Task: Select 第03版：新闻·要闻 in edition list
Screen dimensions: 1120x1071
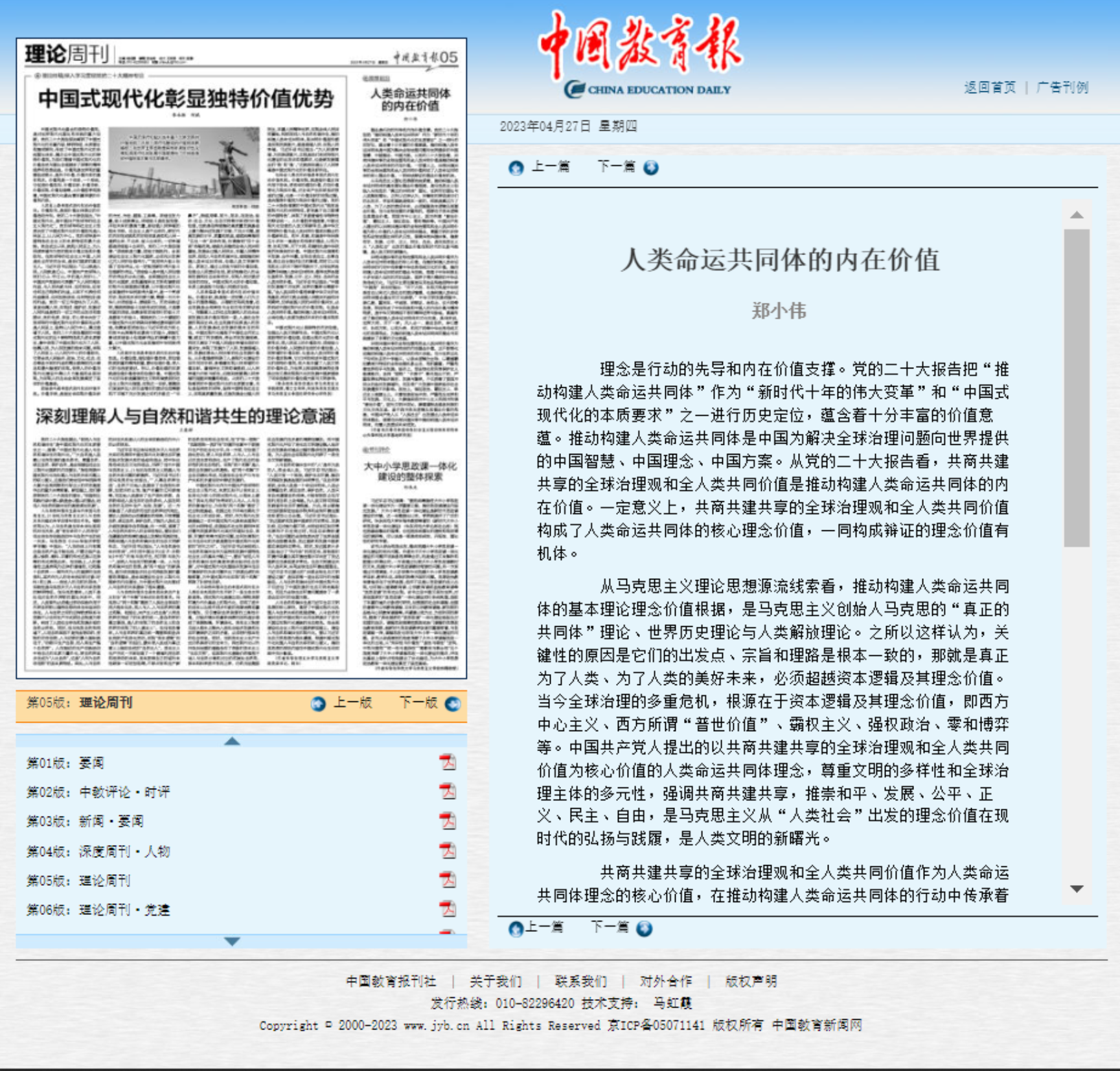Action: pyautogui.click(x=85, y=822)
